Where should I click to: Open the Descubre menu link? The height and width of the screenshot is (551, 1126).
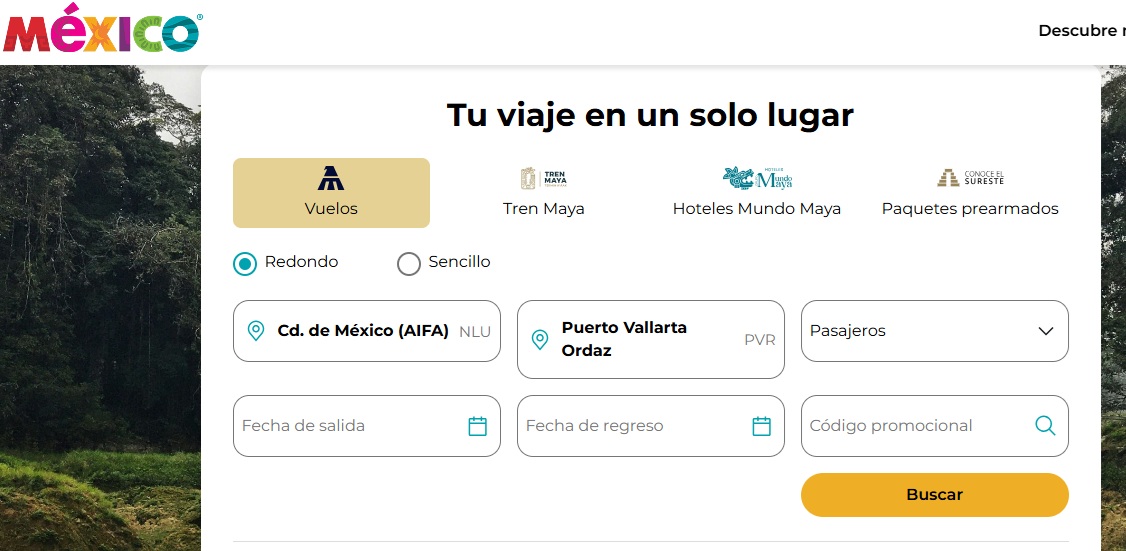1081,31
